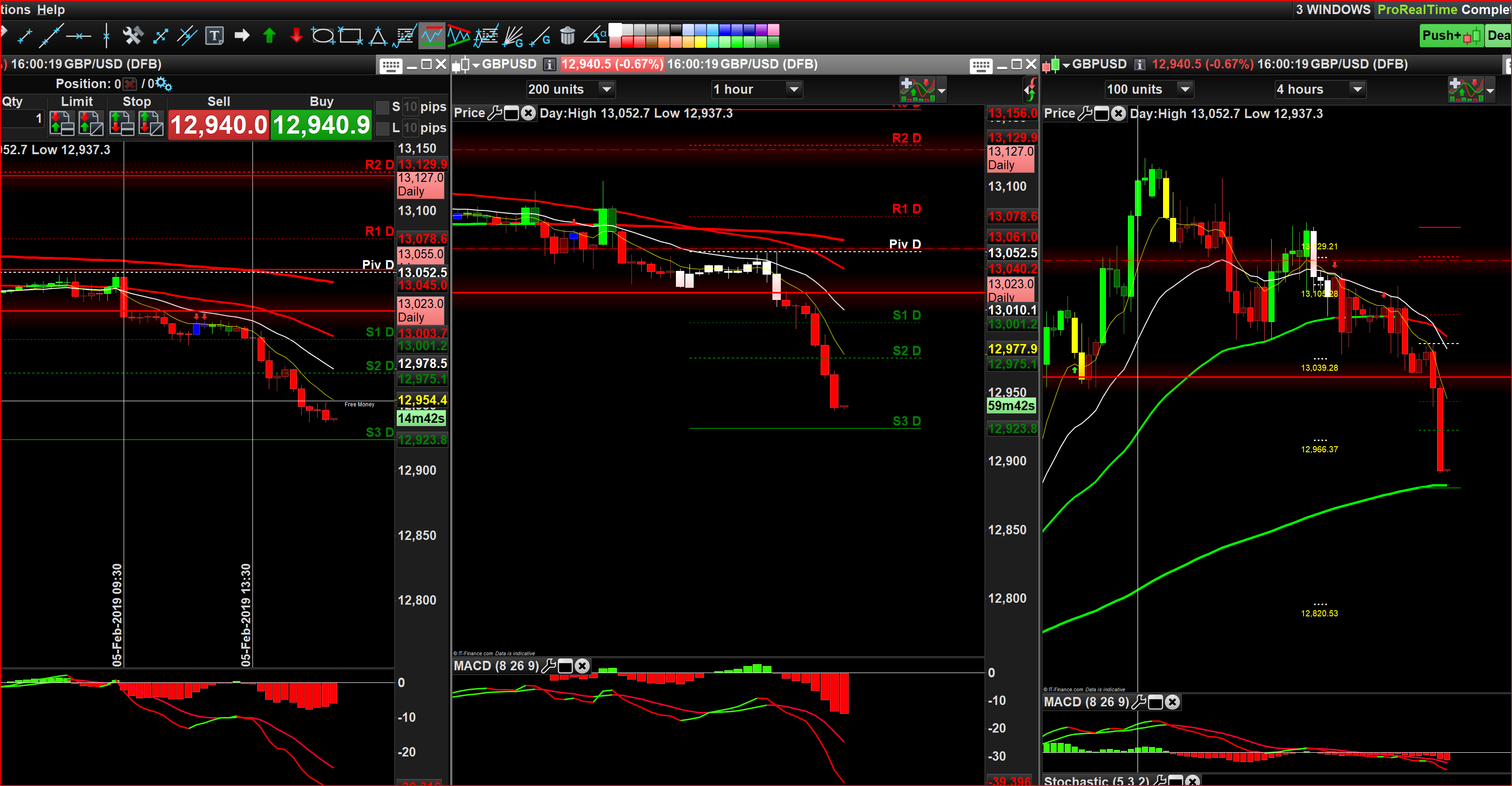Open the Price wrench settings in 1 hour chart
Viewport: 1512px width, 786px height.
(495, 113)
